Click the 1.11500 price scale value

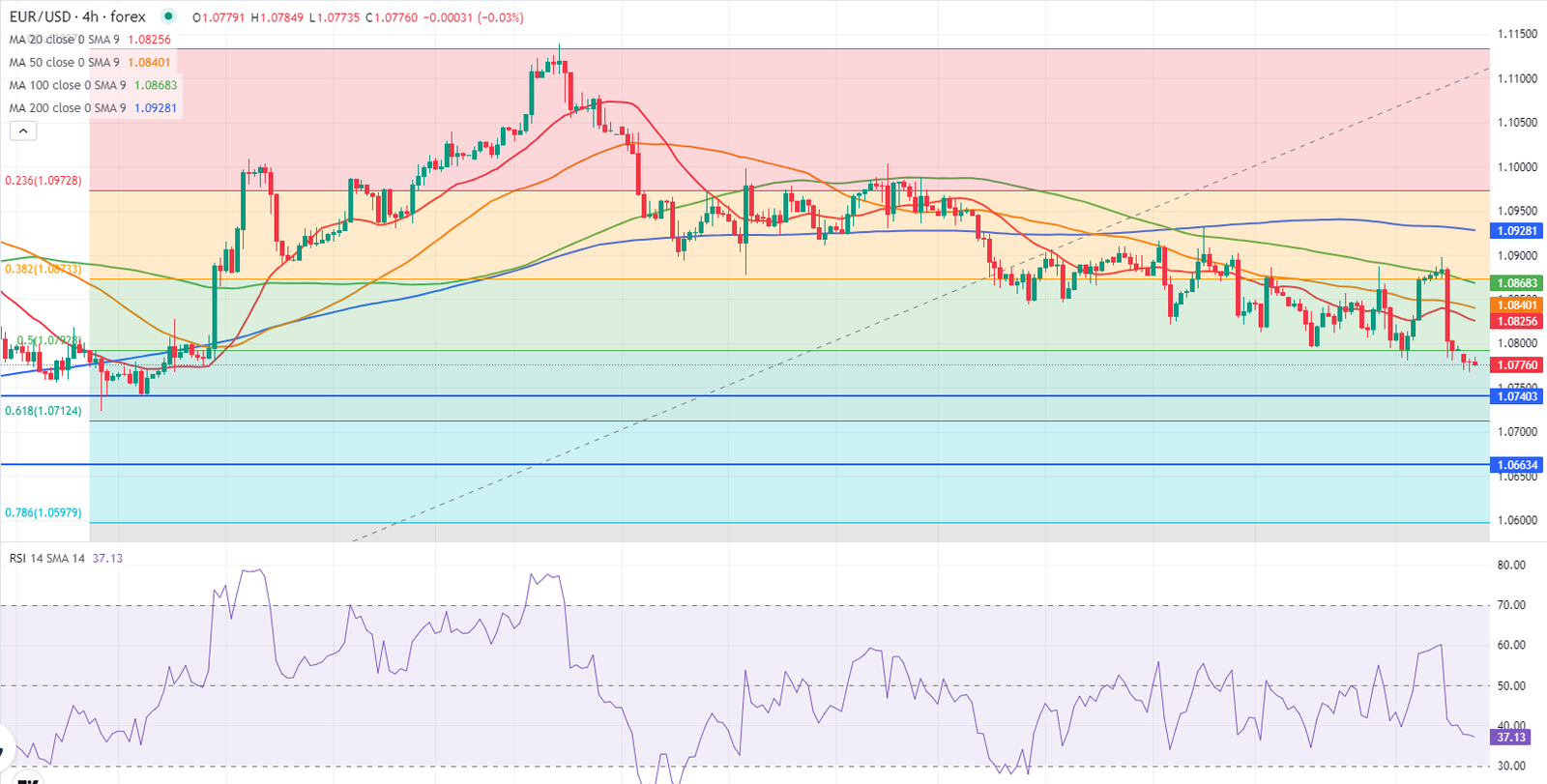(x=1516, y=34)
